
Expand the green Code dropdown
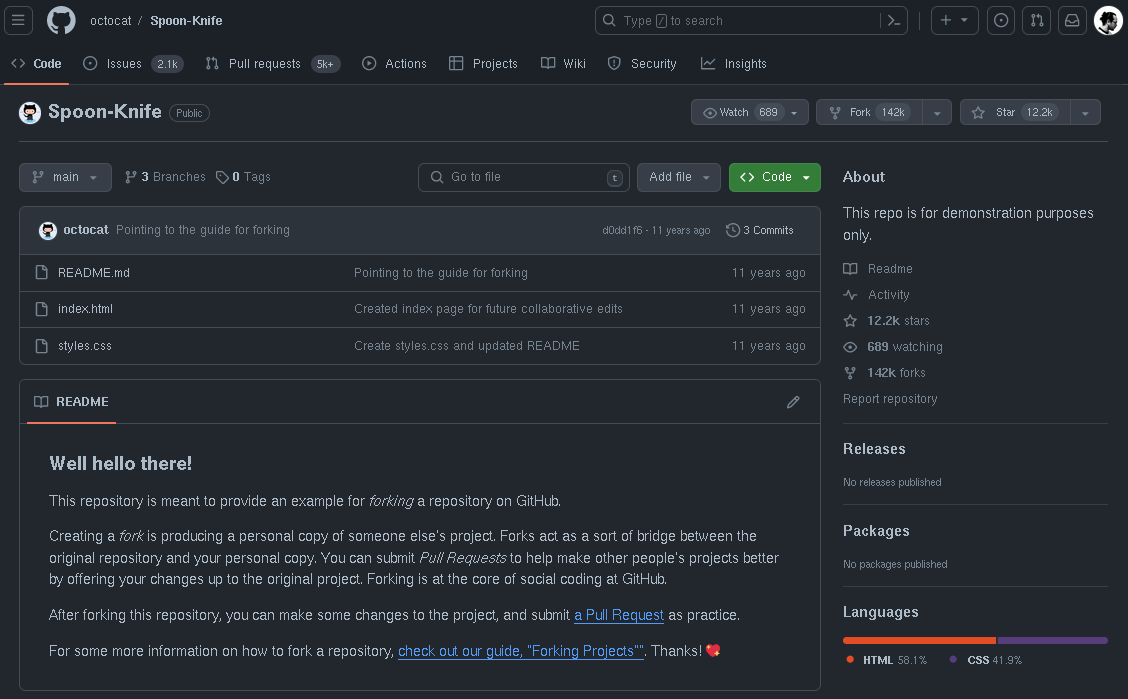pyautogui.click(x=775, y=177)
